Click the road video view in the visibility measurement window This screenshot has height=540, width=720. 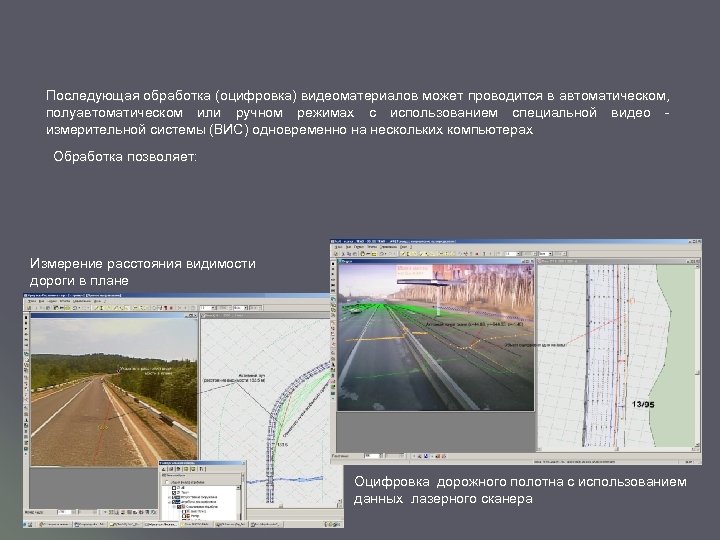point(114,393)
